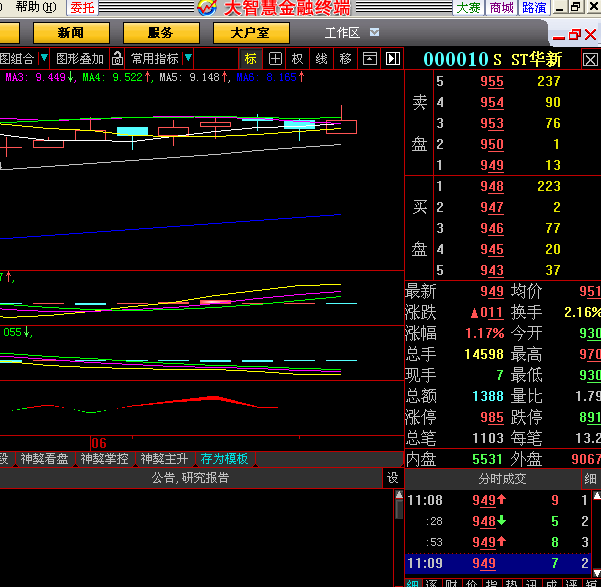Select the 评 comment bottom tab
This screenshot has height=587, width=601.
click(571, 583)
